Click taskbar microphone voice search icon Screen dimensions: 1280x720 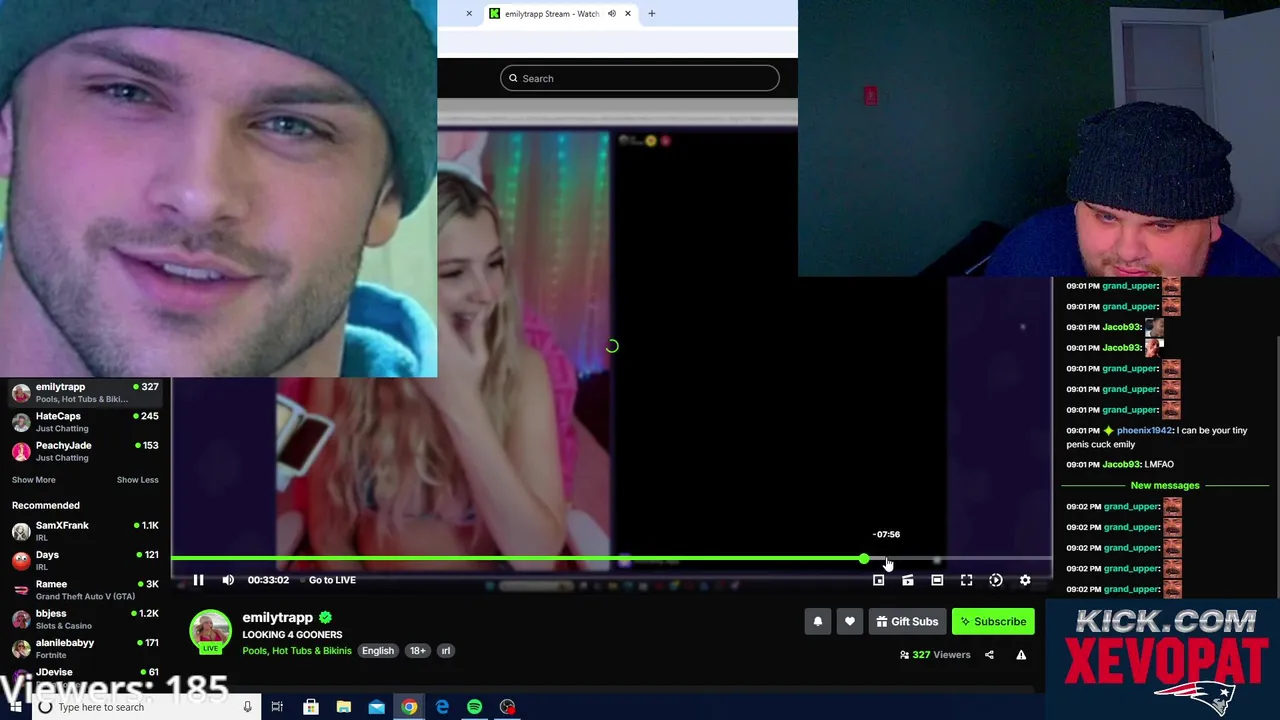pyautogui.click(x=247, y=707)
